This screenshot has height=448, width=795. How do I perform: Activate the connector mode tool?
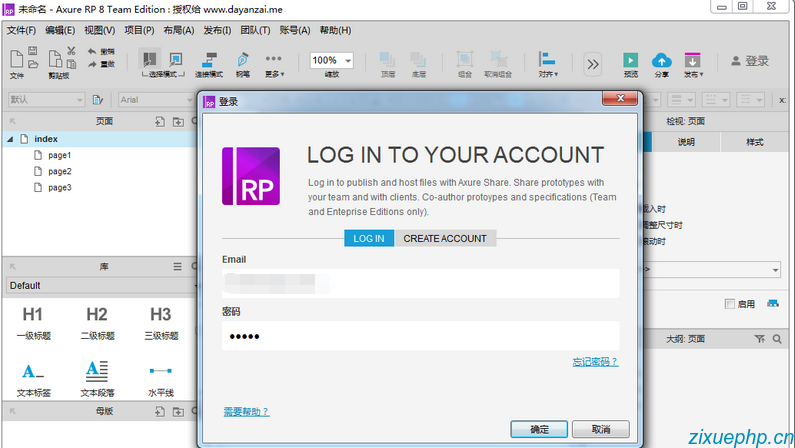[x=209, y=59]
